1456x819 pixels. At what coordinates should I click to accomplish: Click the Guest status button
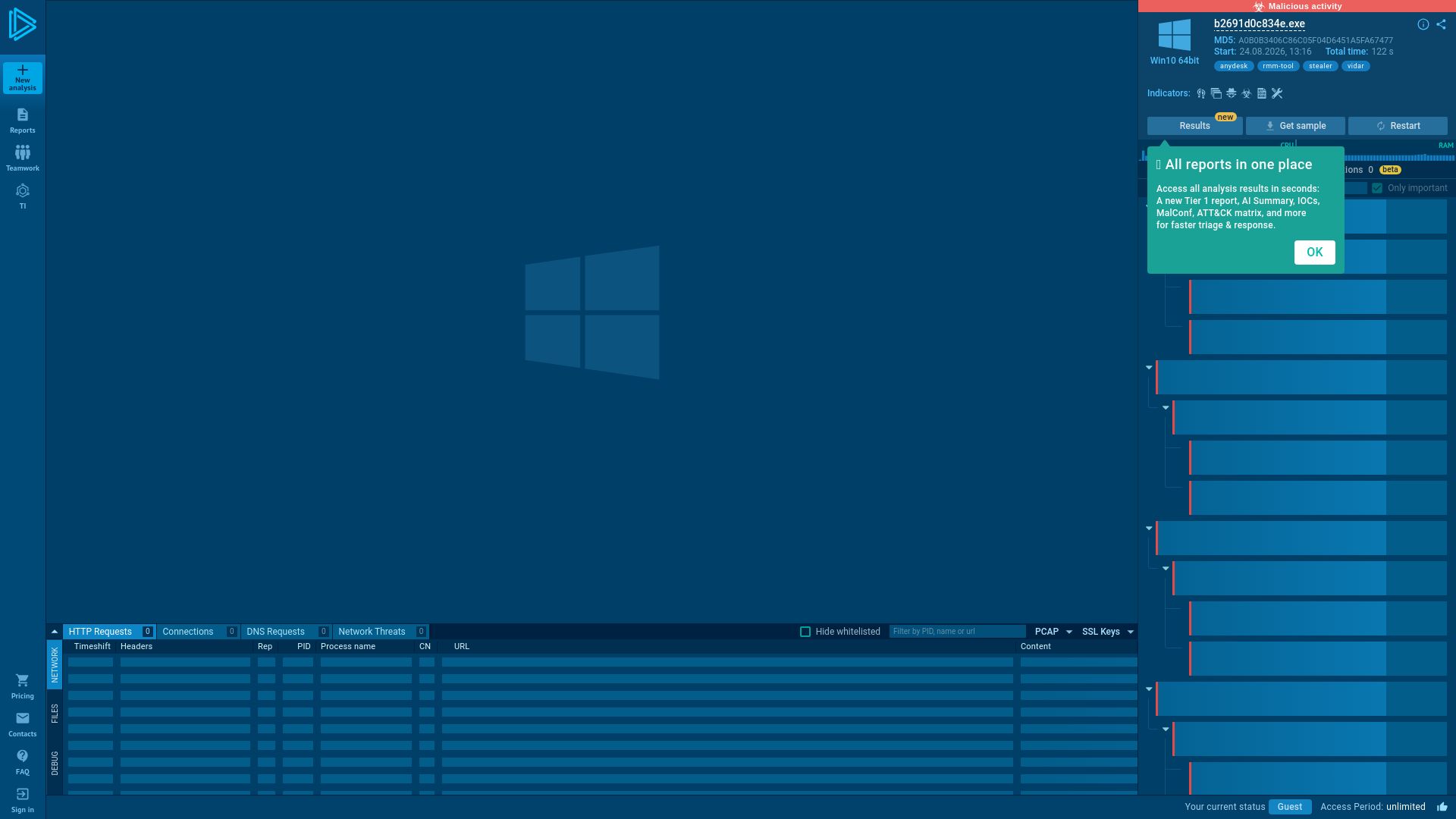pyautogui.click(x=1290, y=807)
